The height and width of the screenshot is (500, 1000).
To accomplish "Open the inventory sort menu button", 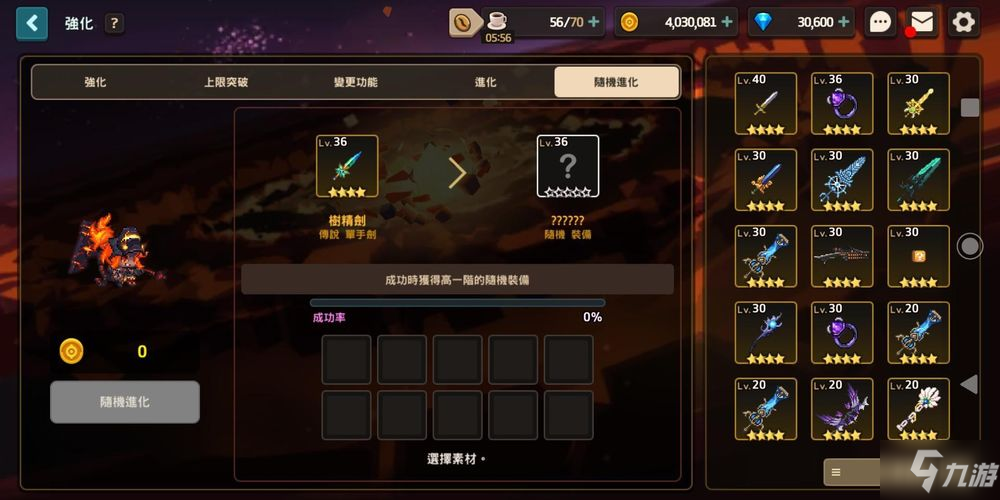I will pyautogui.click(x=851, y=473).
